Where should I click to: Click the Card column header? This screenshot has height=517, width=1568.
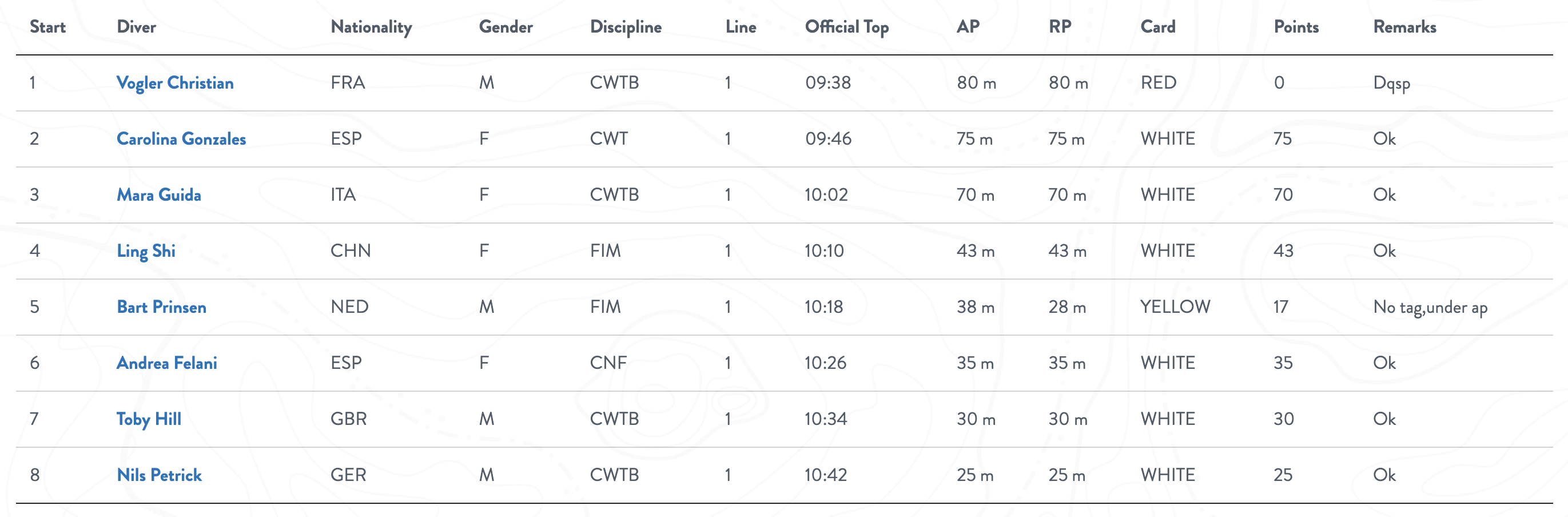coord(1158,27)
